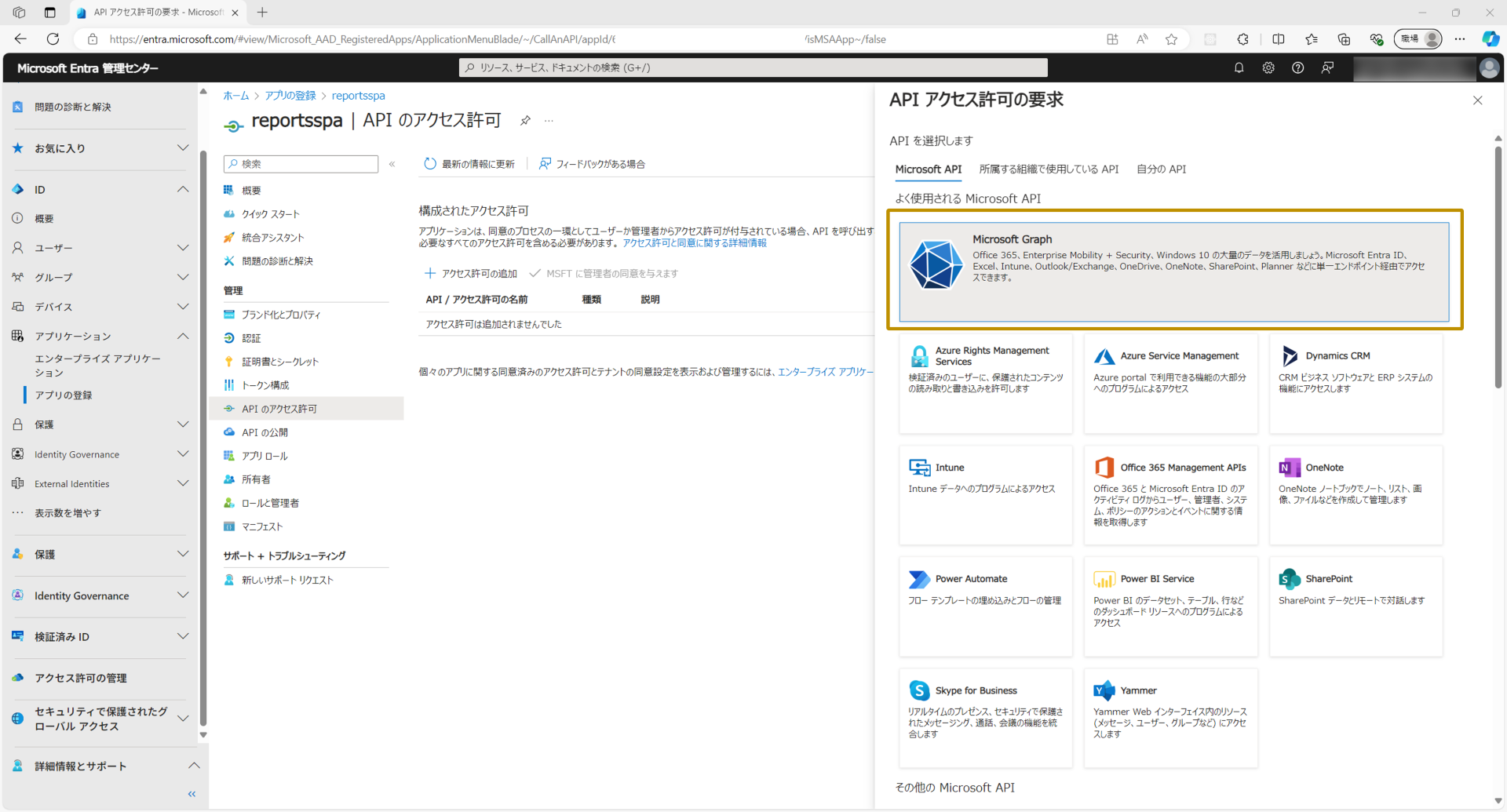Go to ホーム breadcrumb link
Screen dimensions: 1507x812
pyautogui.click(x=235, y=96)
